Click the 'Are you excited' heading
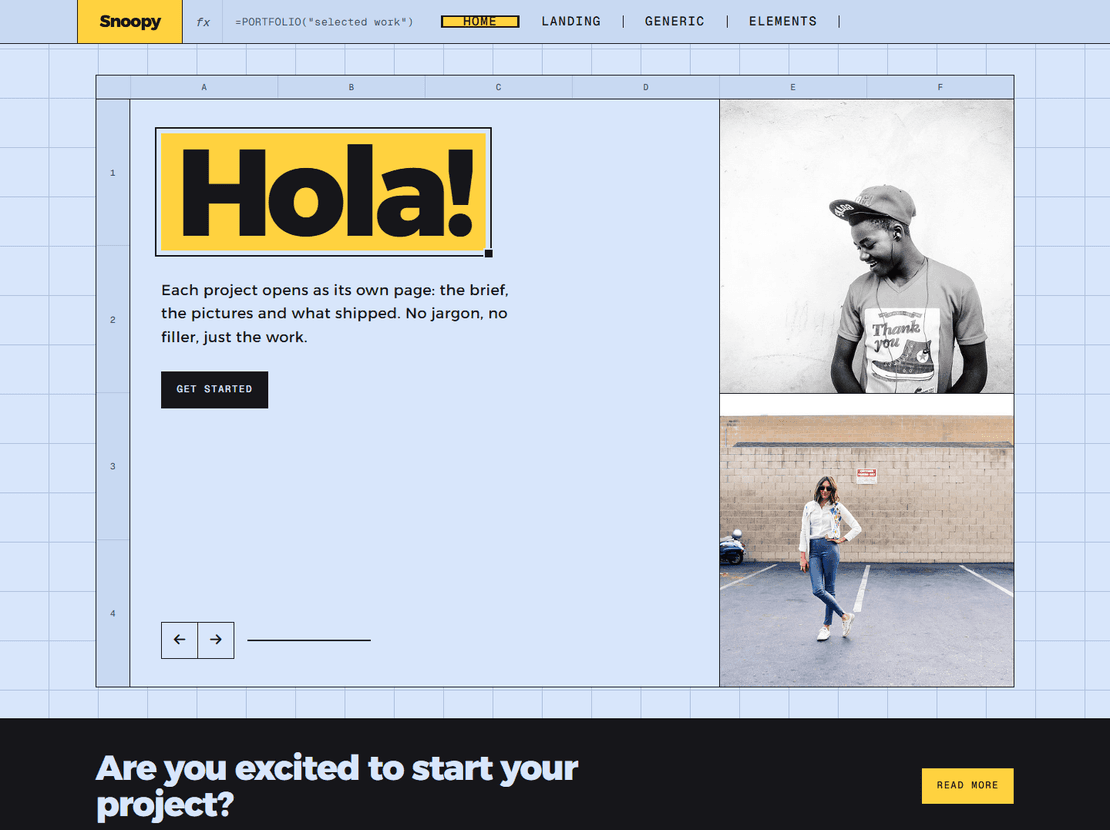This screenshot has height=830, width=1110. click(337, 786)
